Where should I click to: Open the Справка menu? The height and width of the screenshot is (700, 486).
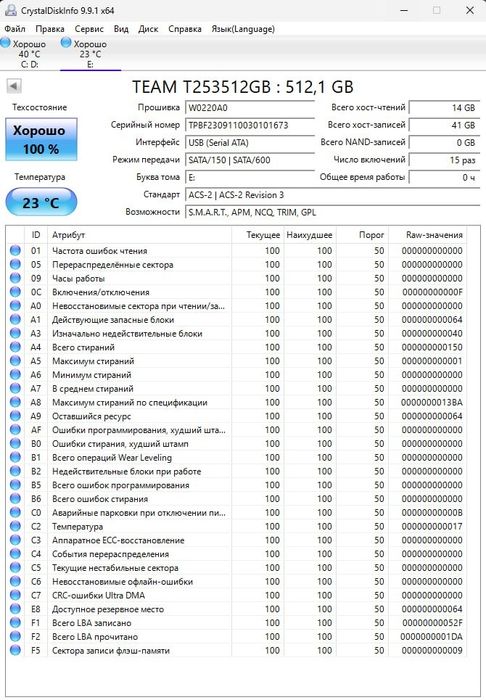tap(185, 29)
